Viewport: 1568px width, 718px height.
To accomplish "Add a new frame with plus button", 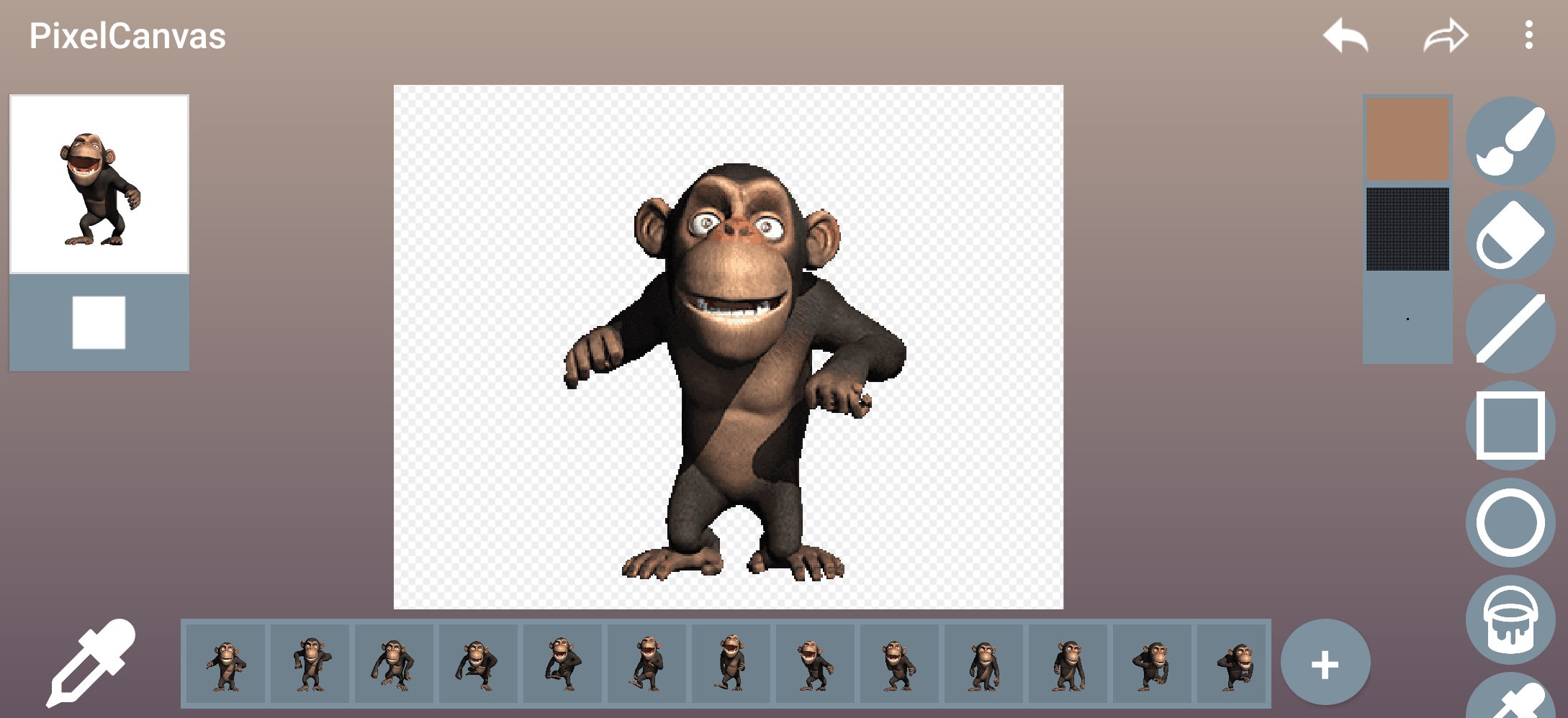I will point(1325,664).
